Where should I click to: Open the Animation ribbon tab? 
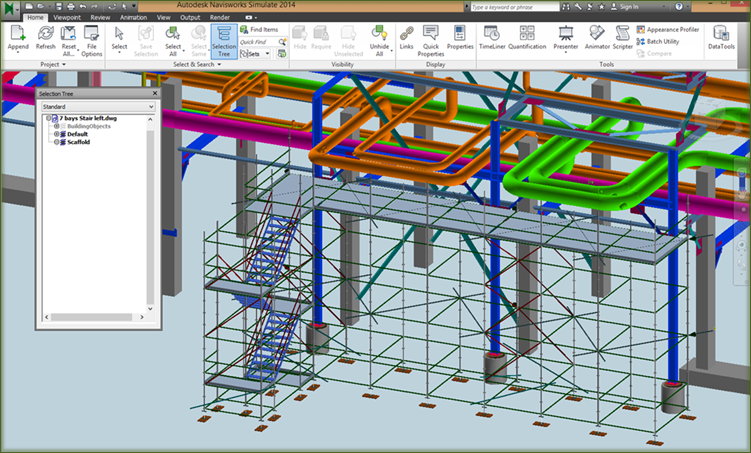133,17
